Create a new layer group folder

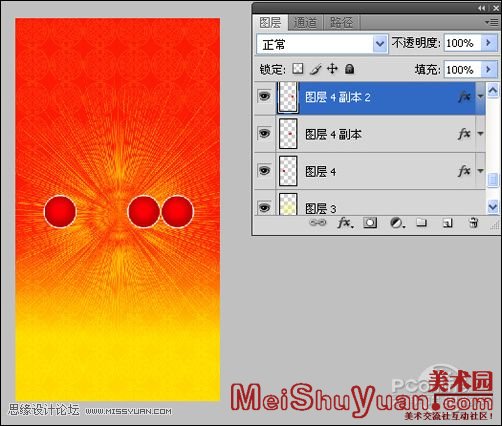click(421, 222)
